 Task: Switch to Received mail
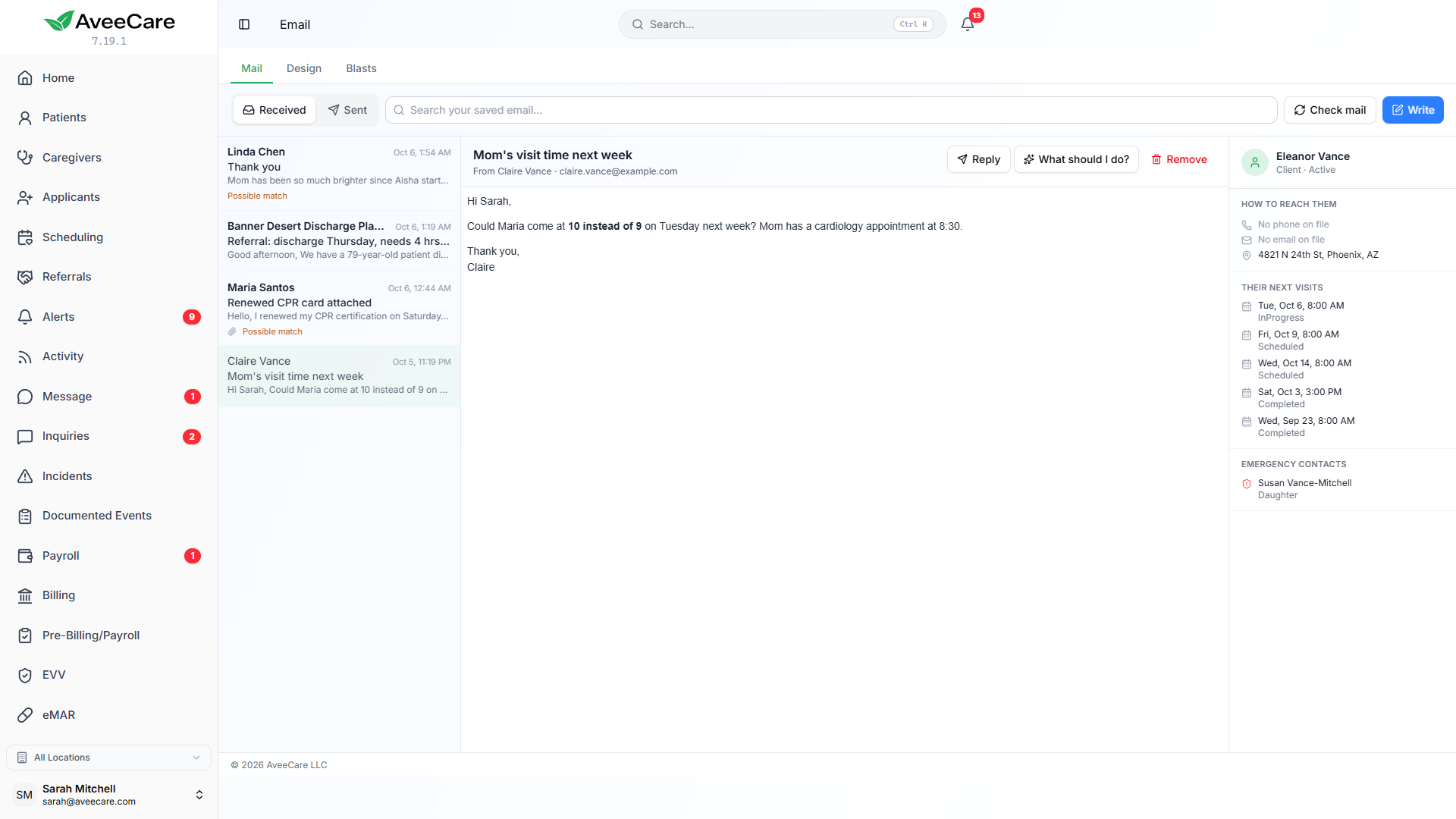275,110
